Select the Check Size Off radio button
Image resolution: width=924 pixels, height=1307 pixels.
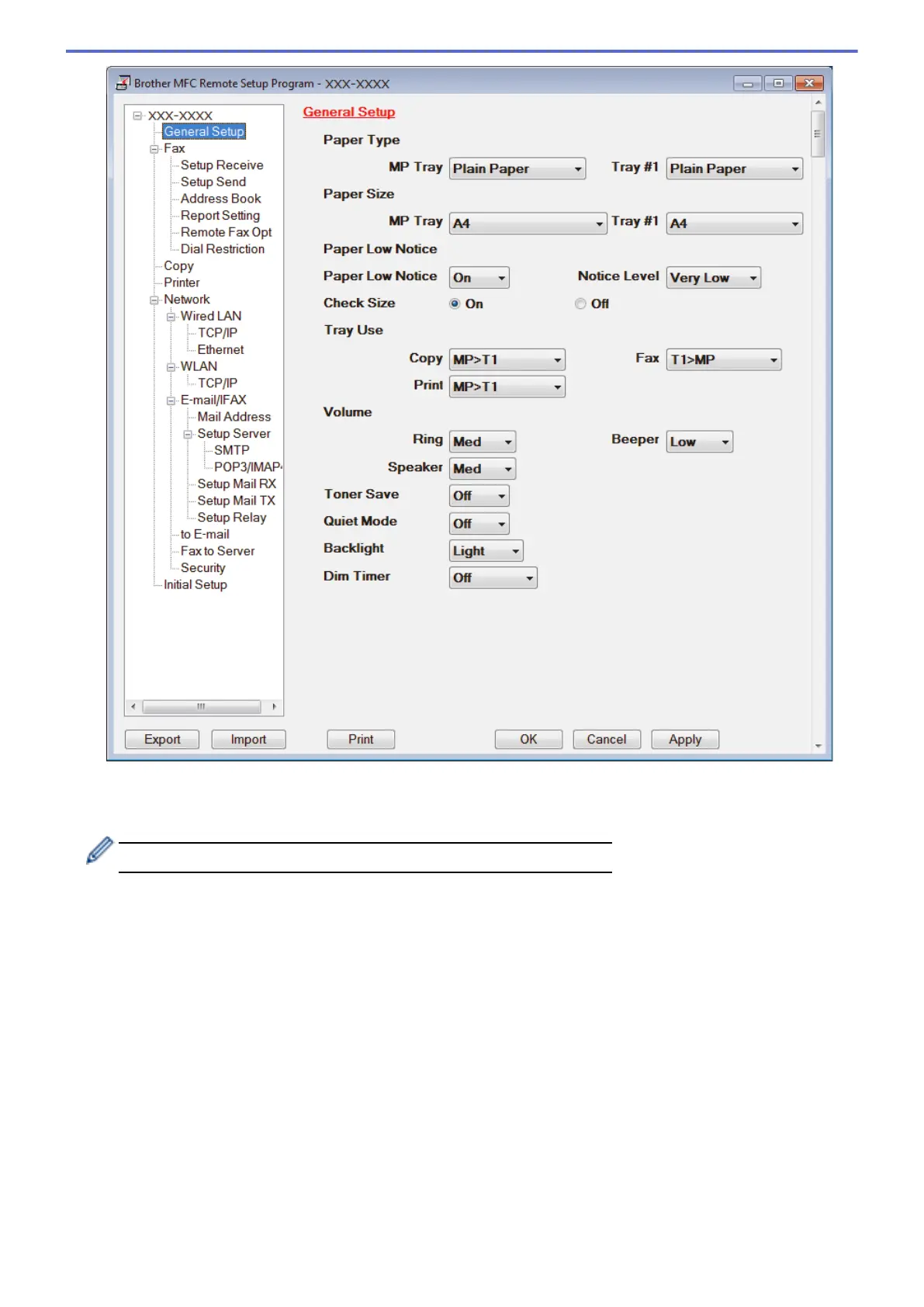(x=580, y=303)
